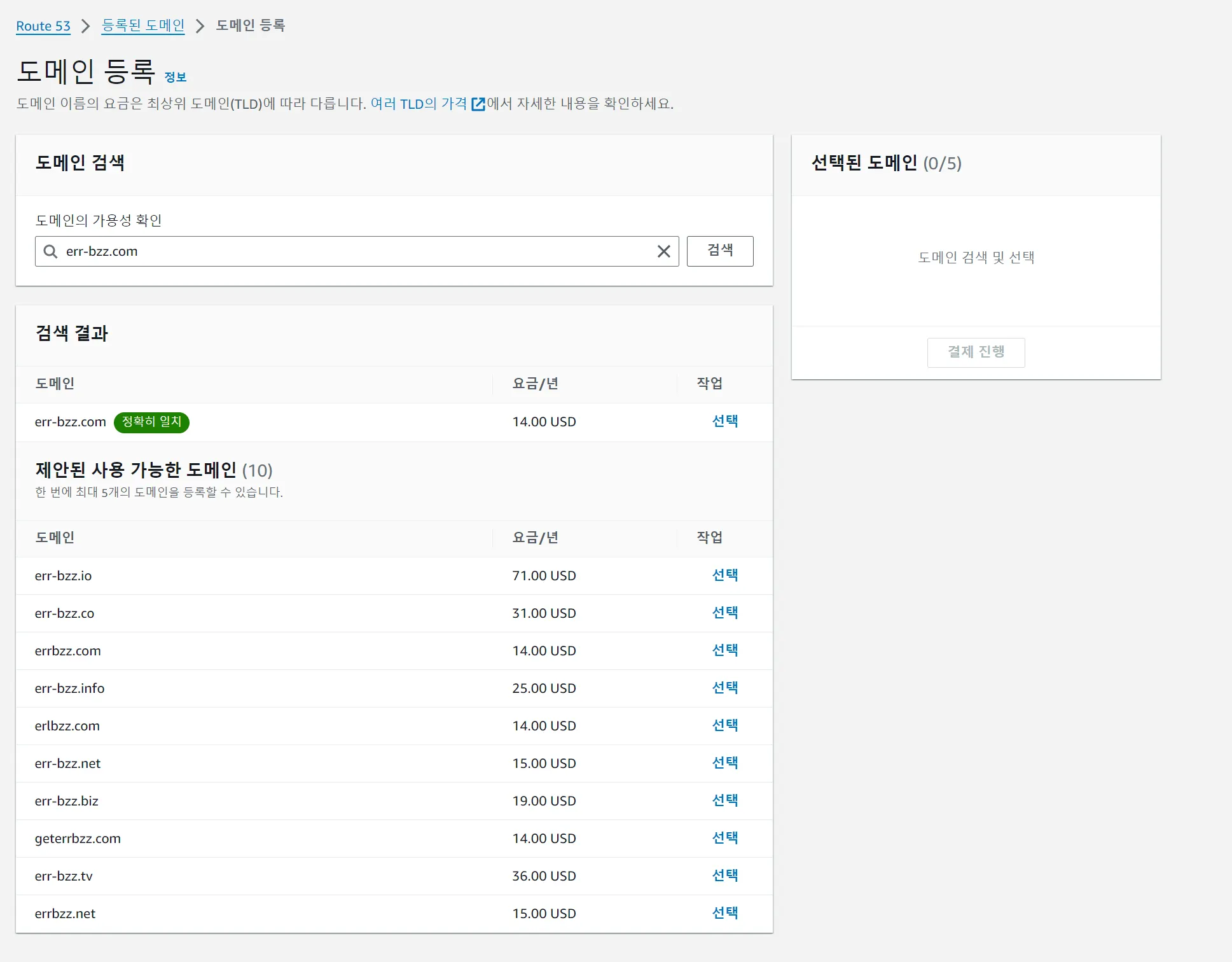Clear the domain search field with X icon
This screenshot has width=1232, height=962.
(663, 251)
